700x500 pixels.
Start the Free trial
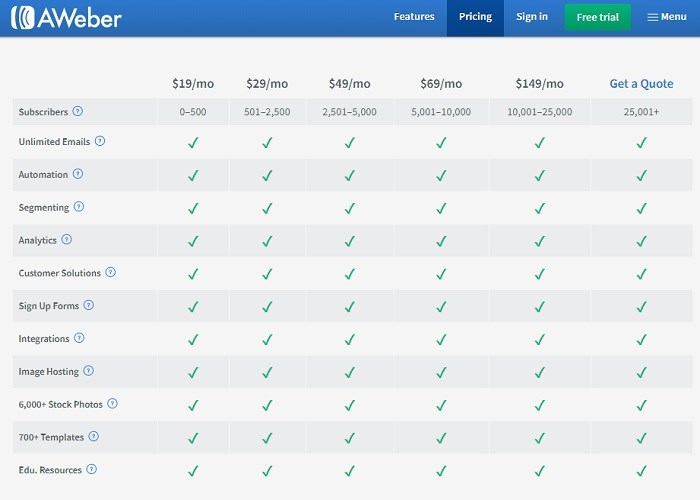pyautogui.click(x=598, y=17)
